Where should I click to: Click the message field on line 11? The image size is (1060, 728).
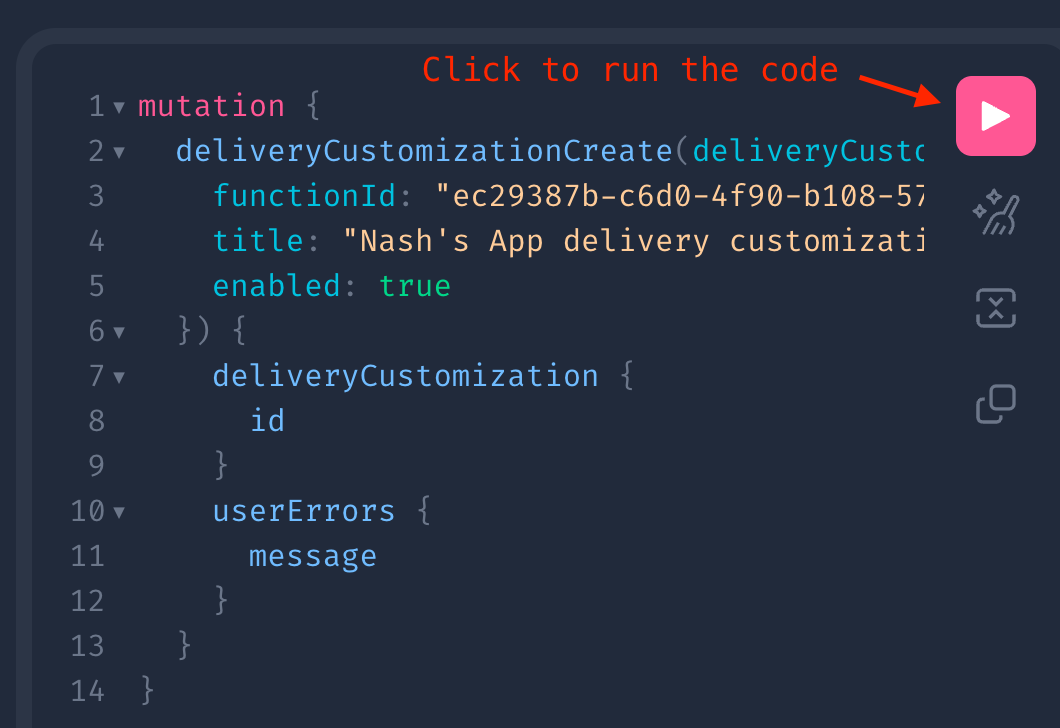313,556
